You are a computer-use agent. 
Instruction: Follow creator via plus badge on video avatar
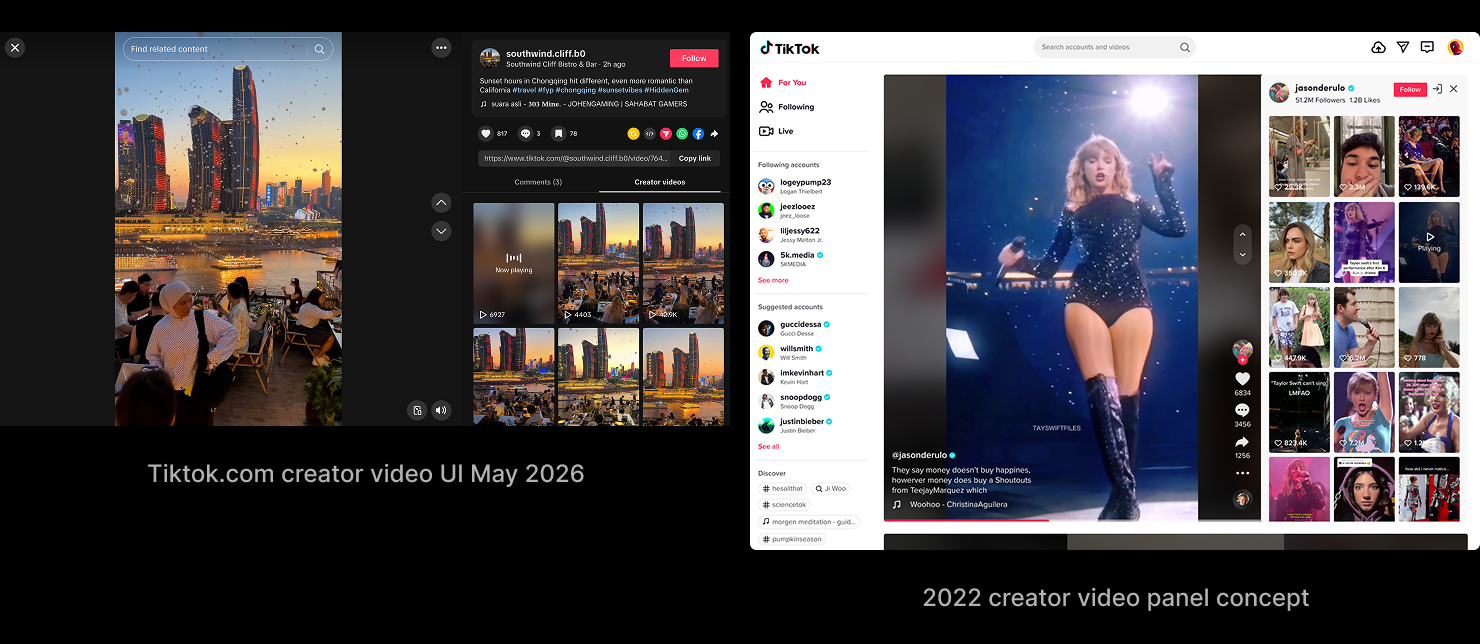(x=1243, y=360)
